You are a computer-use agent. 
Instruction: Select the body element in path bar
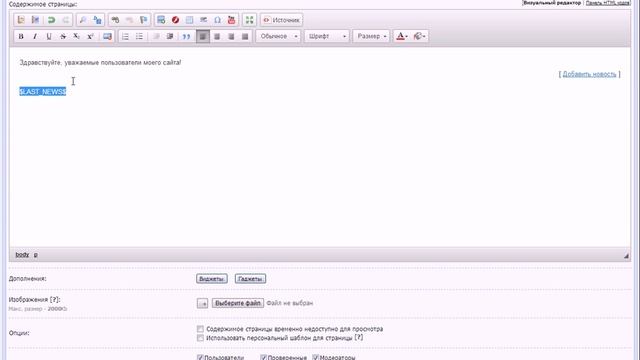tap(22, 255)
